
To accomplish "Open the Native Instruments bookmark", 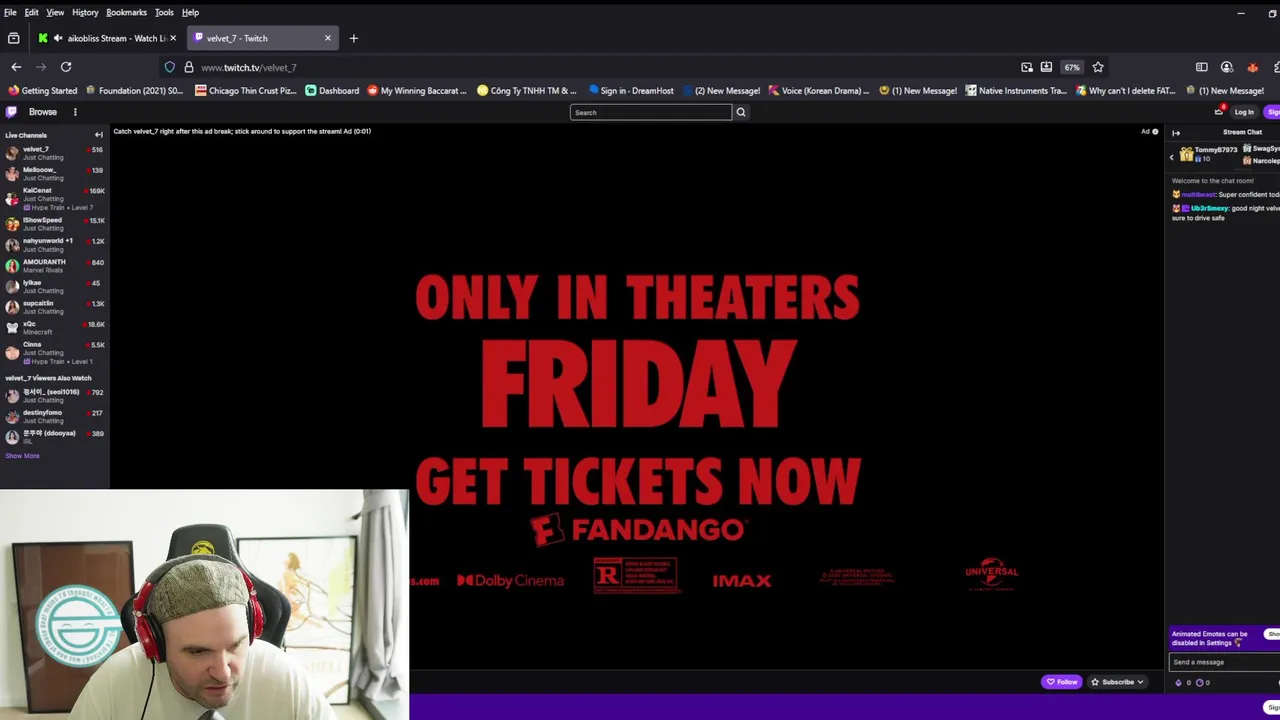I will (1015, 91).
